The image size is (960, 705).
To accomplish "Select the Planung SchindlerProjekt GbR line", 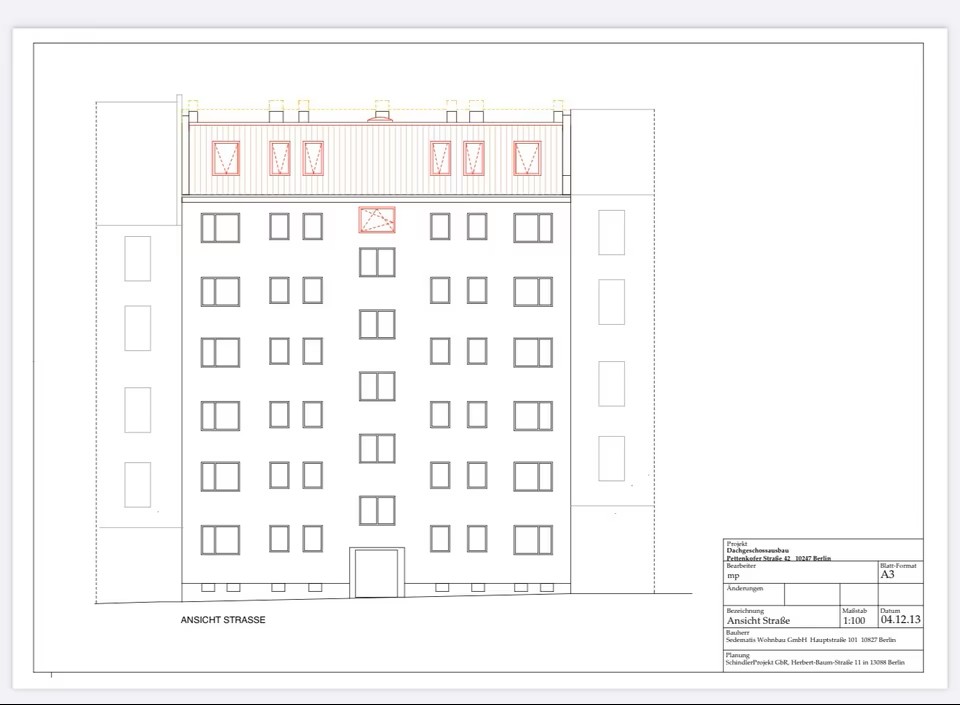I will point(815,662).
